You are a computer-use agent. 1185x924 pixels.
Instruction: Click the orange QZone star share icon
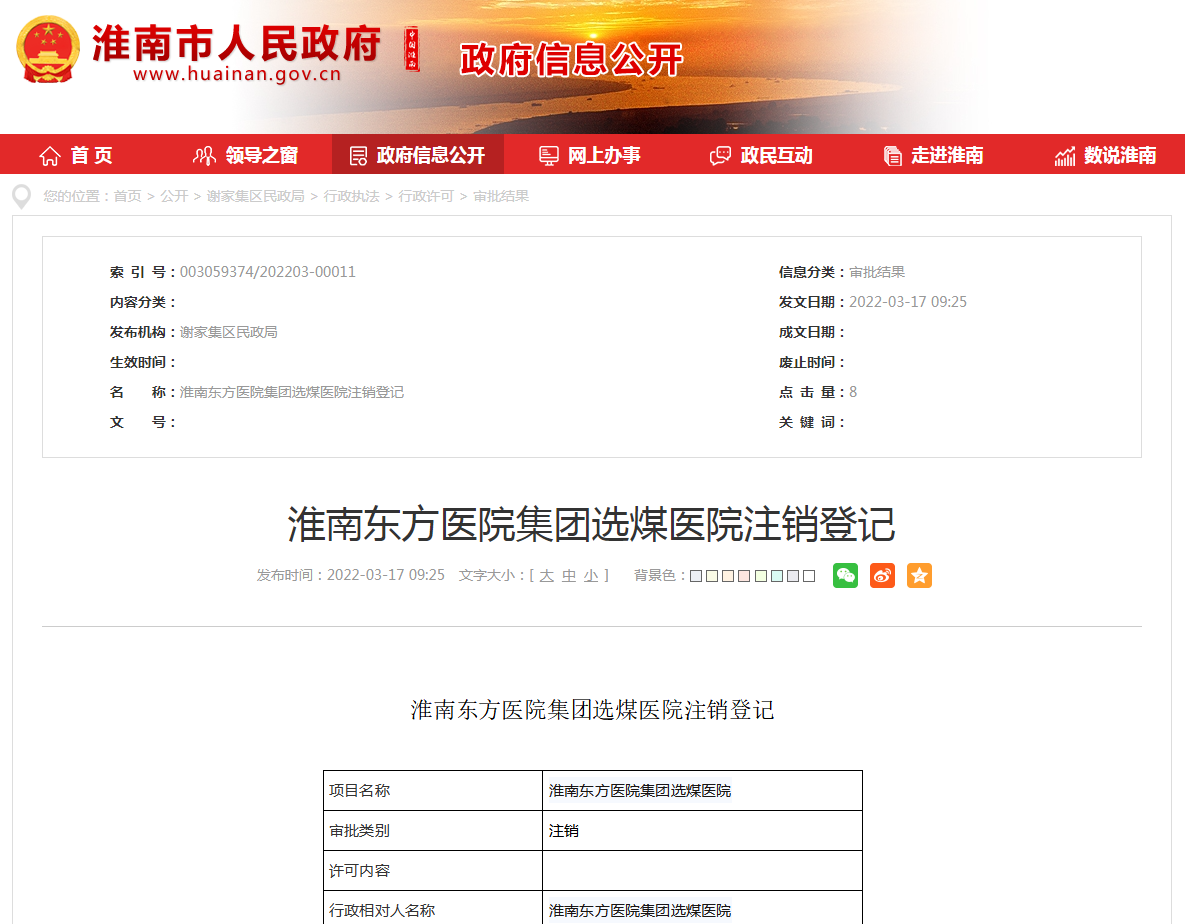[919, 575]
